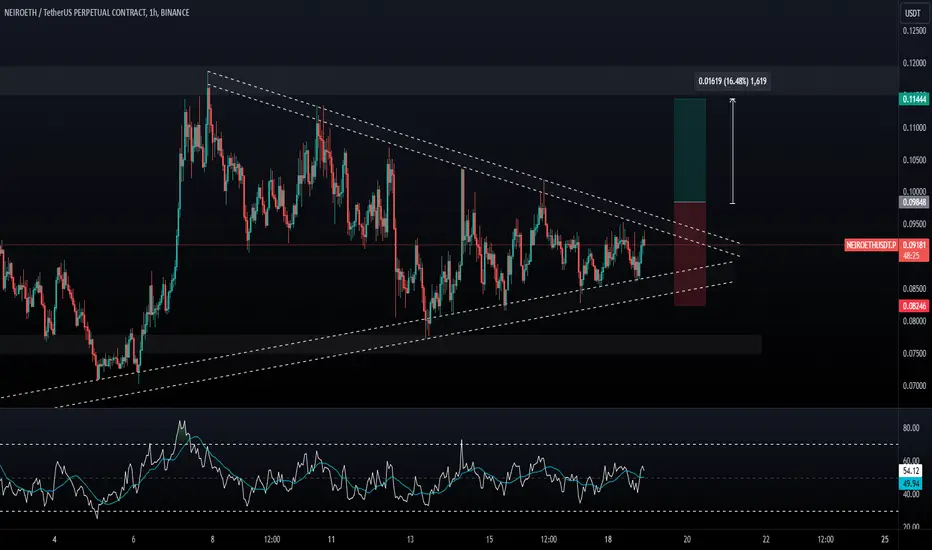Click the 0.09848 entry price label
This screenshot has height=550, width=932.
click(x=914, y=202)
